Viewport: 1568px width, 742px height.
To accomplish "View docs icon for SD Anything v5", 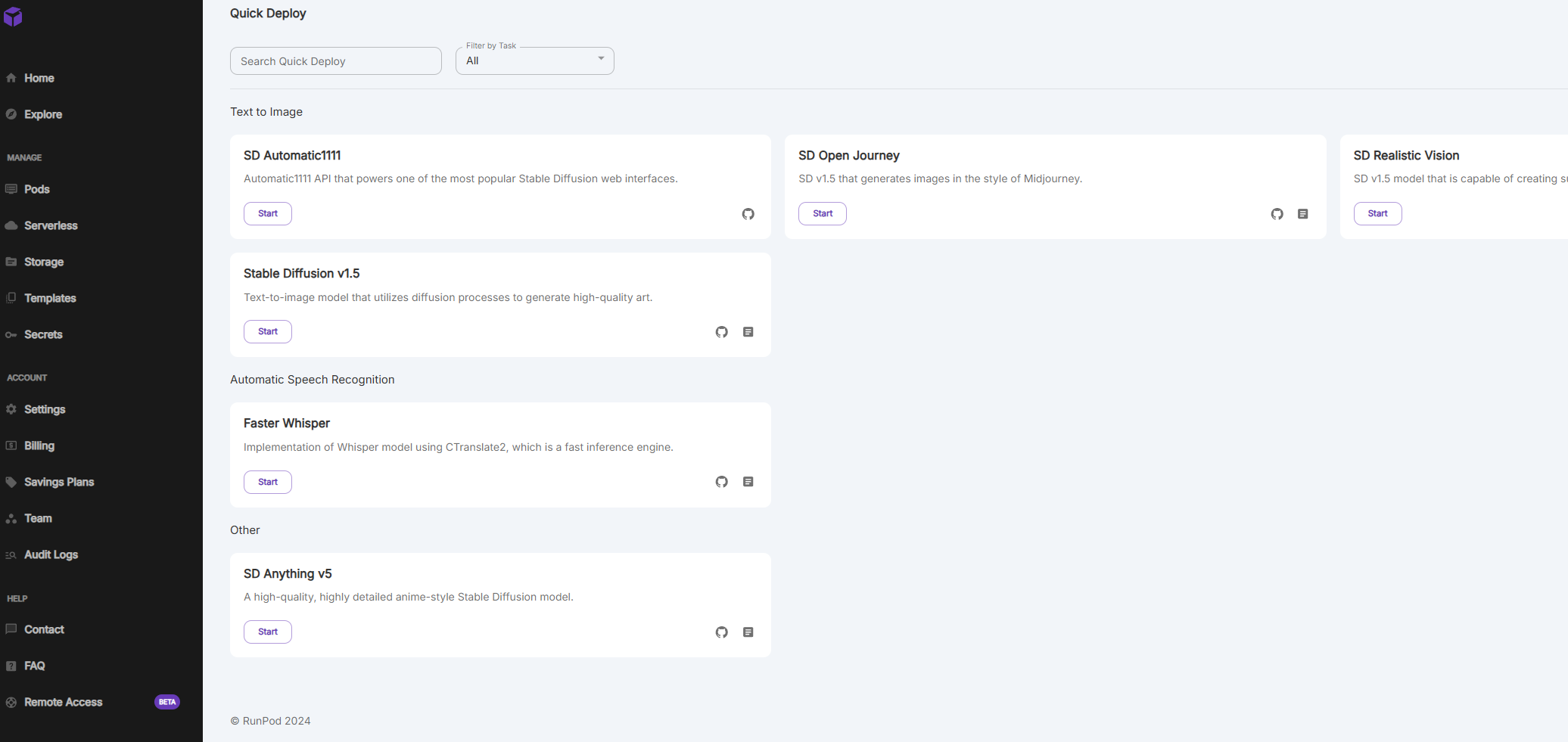I will click(748, 632).
